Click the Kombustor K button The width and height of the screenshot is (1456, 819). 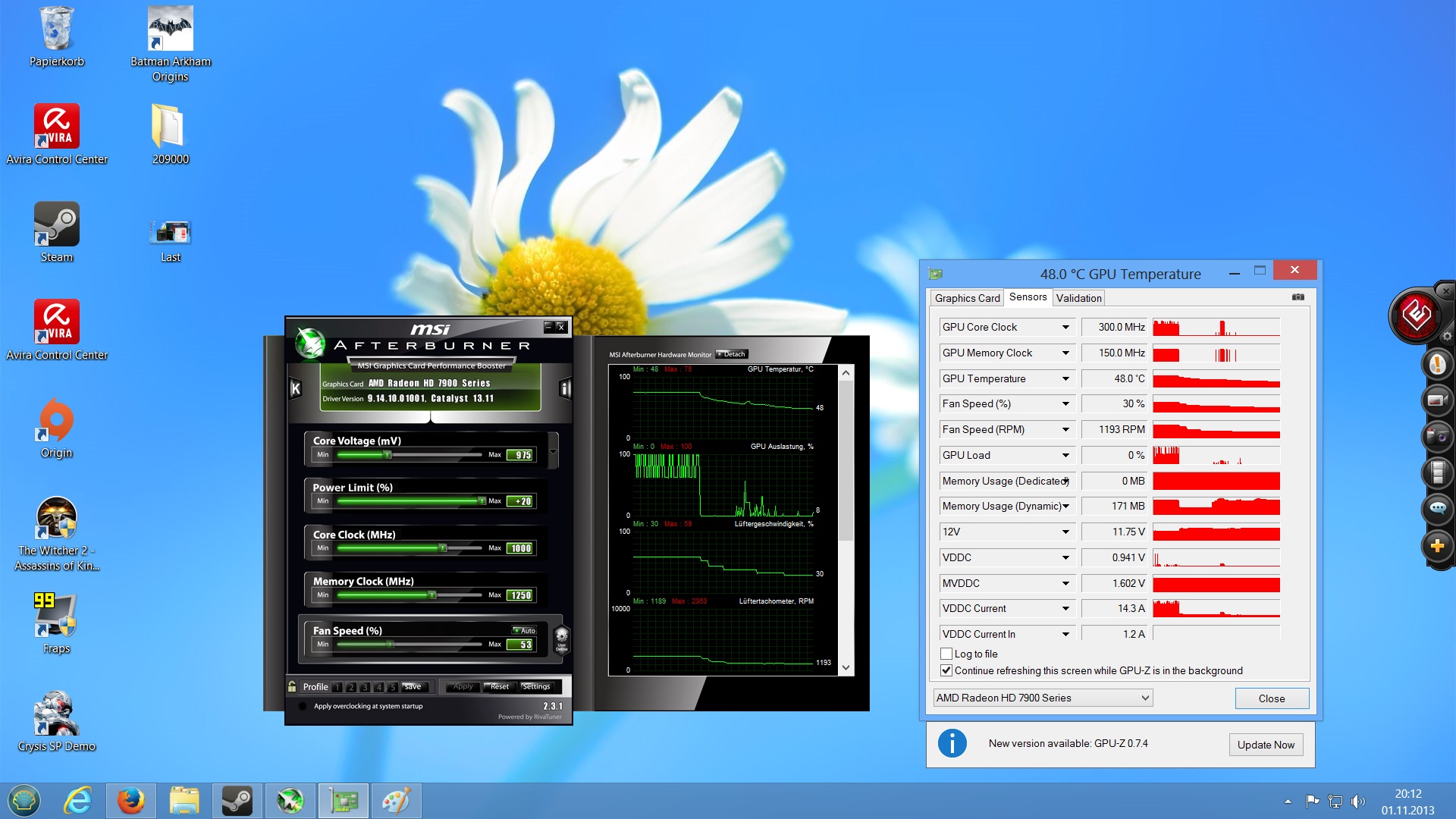296,388
